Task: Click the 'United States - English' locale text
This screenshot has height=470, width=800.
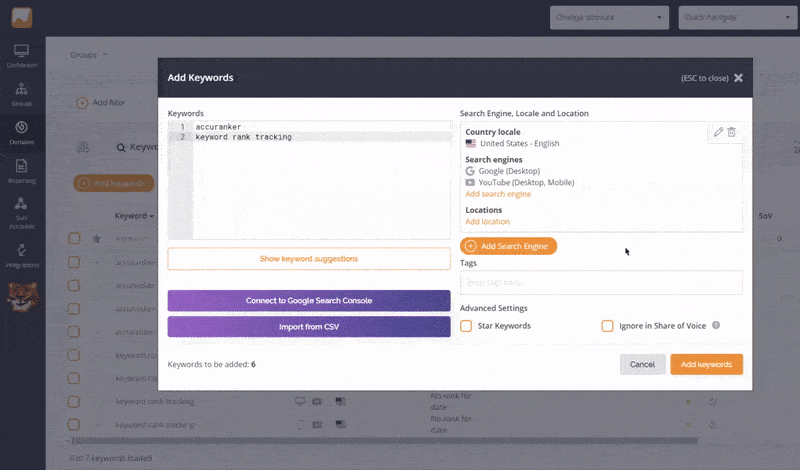Action: 519,143
